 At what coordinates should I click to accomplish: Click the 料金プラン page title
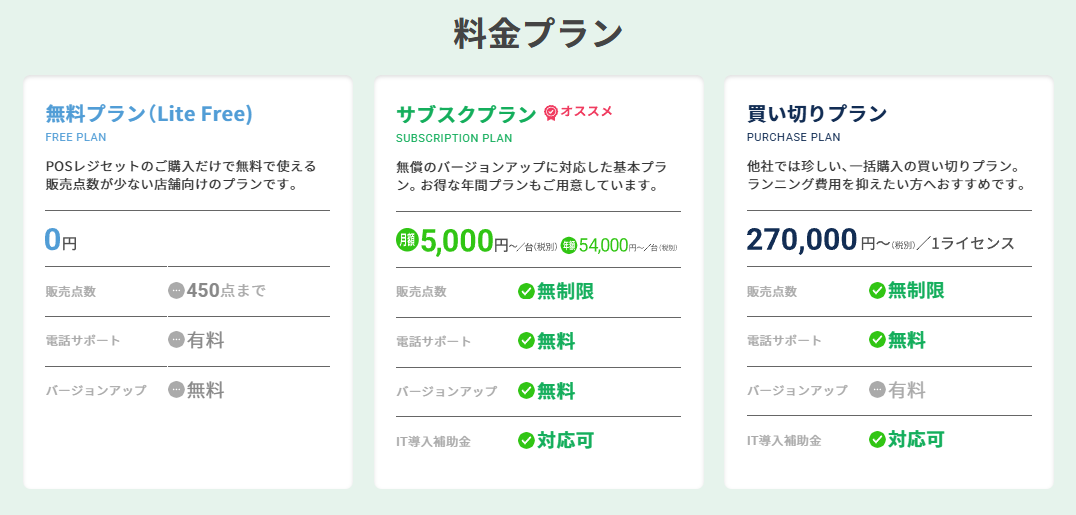pyautogui.click(x=538, y=33)
